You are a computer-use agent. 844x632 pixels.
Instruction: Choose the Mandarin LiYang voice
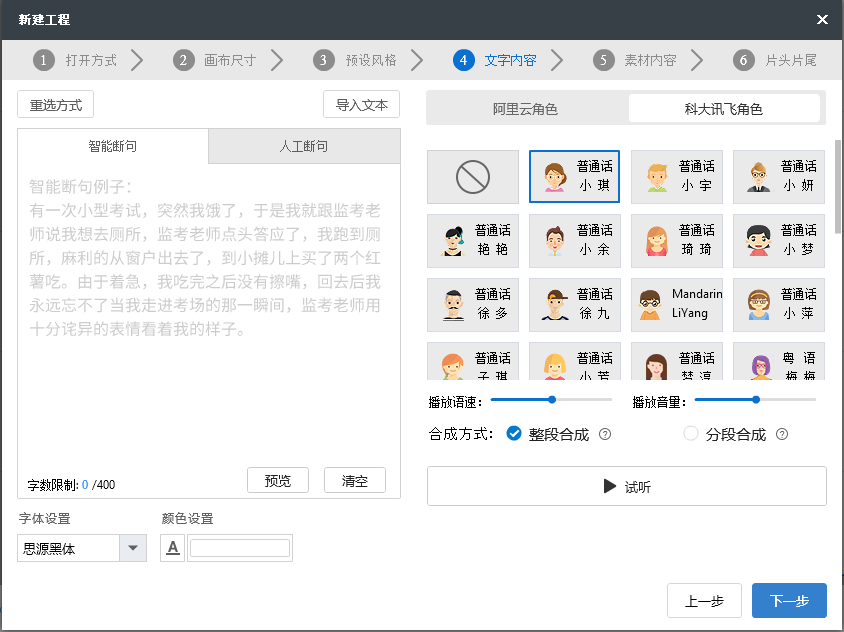point(677,305)
